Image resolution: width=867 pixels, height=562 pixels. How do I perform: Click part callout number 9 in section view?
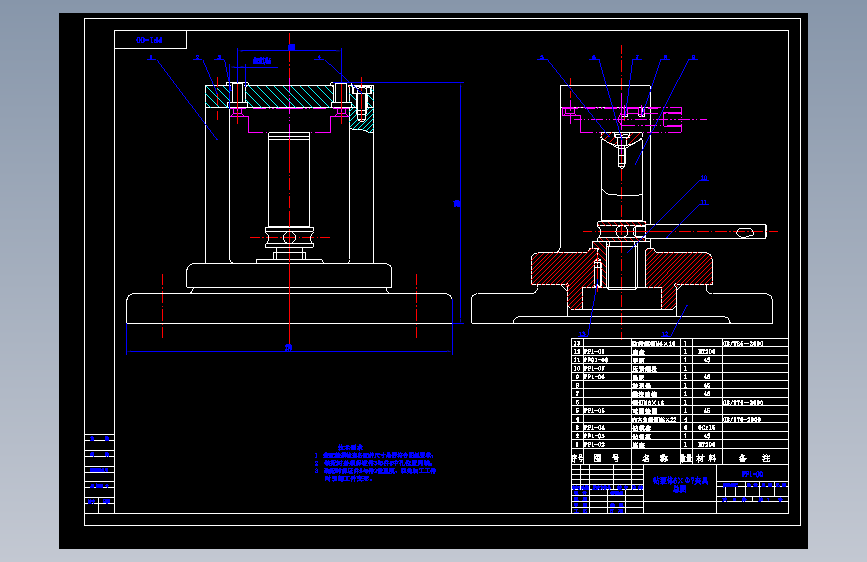point(693,58)
